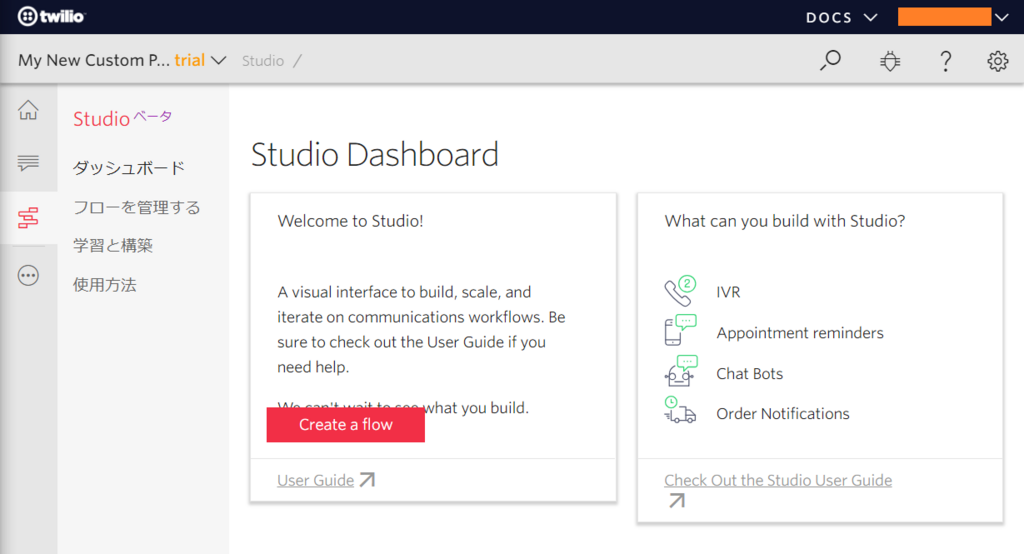Select 学習と構築 menu item
Screen dimensions: 1024x554
(113, 246)
